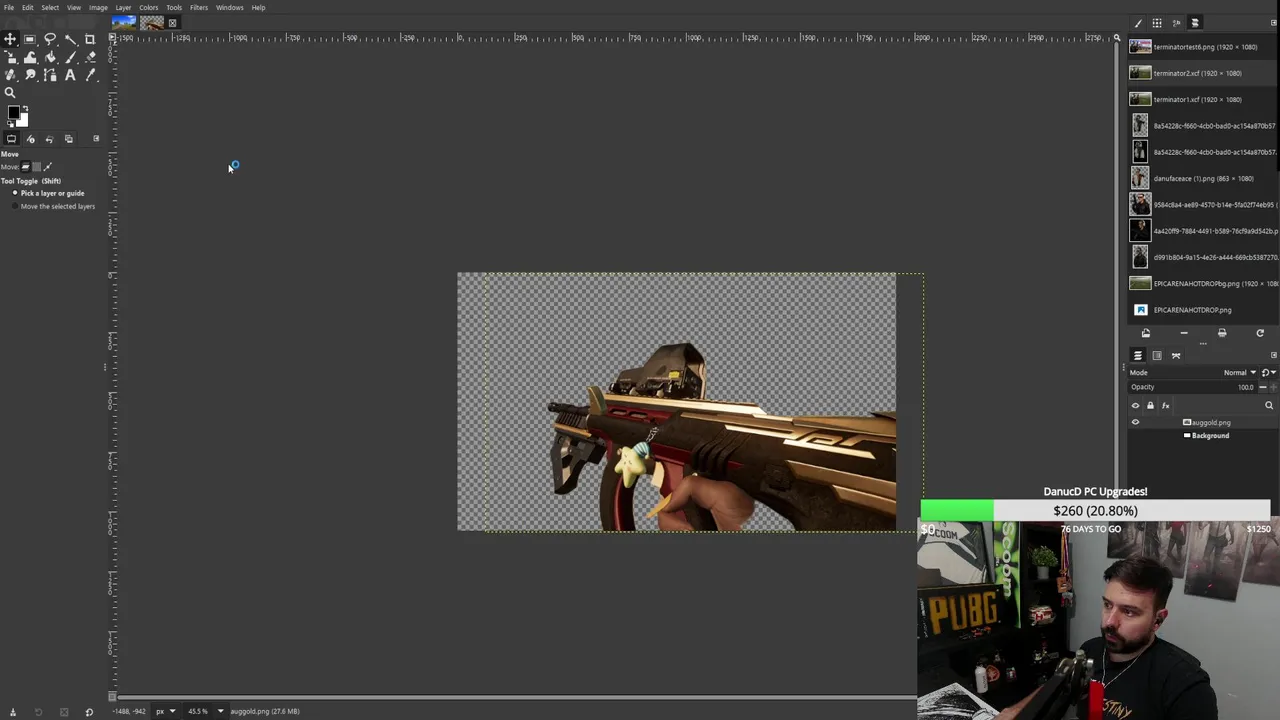The height and width of the screenshot is (720, 1280).
Task: Select the Warp Transform tool
Action: (30, 57)
